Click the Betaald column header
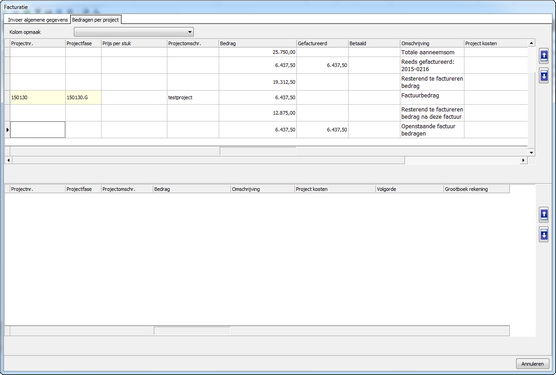Image resolution: width=556 pixels, height=375 pixels. click(374, 43)
